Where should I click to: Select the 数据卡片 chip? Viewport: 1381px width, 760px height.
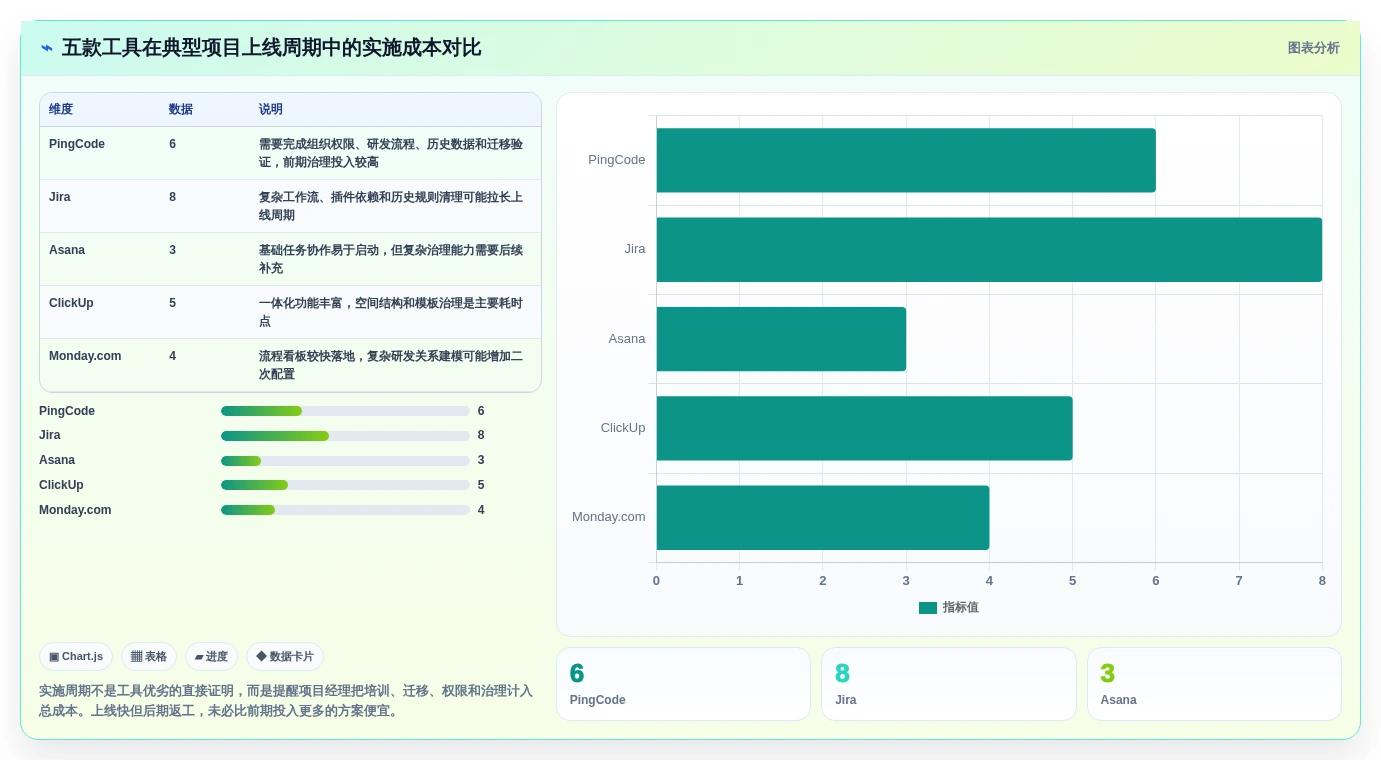pos(285,657)
